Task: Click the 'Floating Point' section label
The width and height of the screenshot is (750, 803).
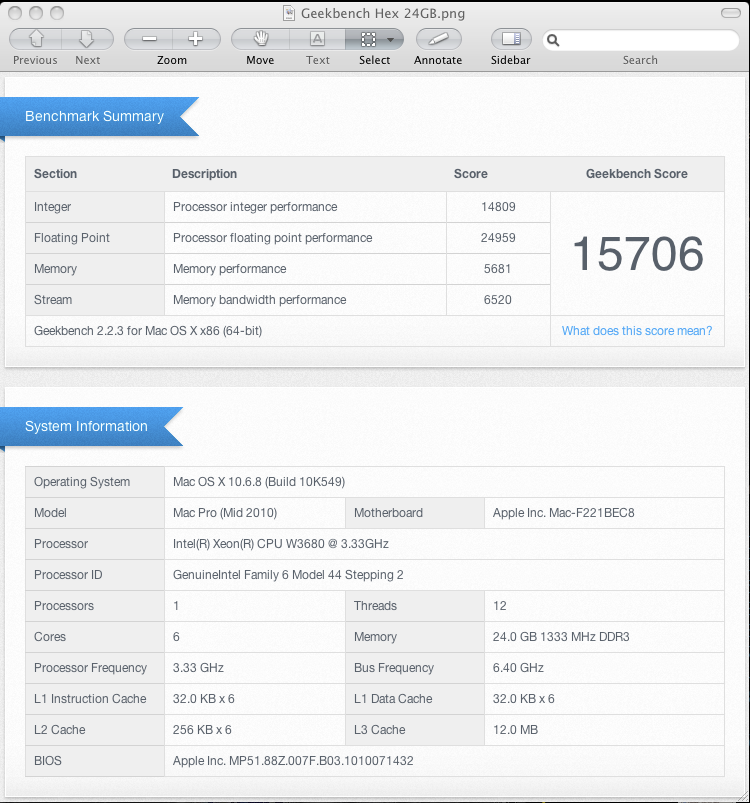Action: (72, 238)
